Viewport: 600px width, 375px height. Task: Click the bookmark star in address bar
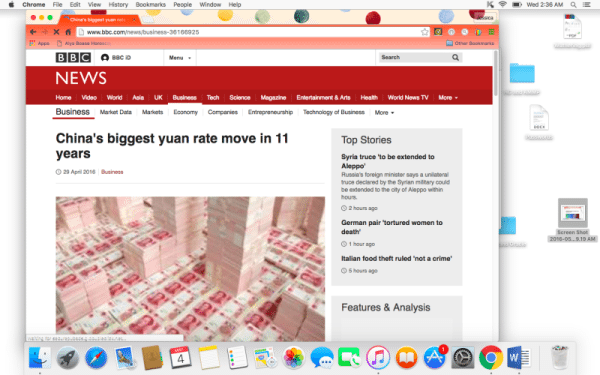(x=424, y=32)
